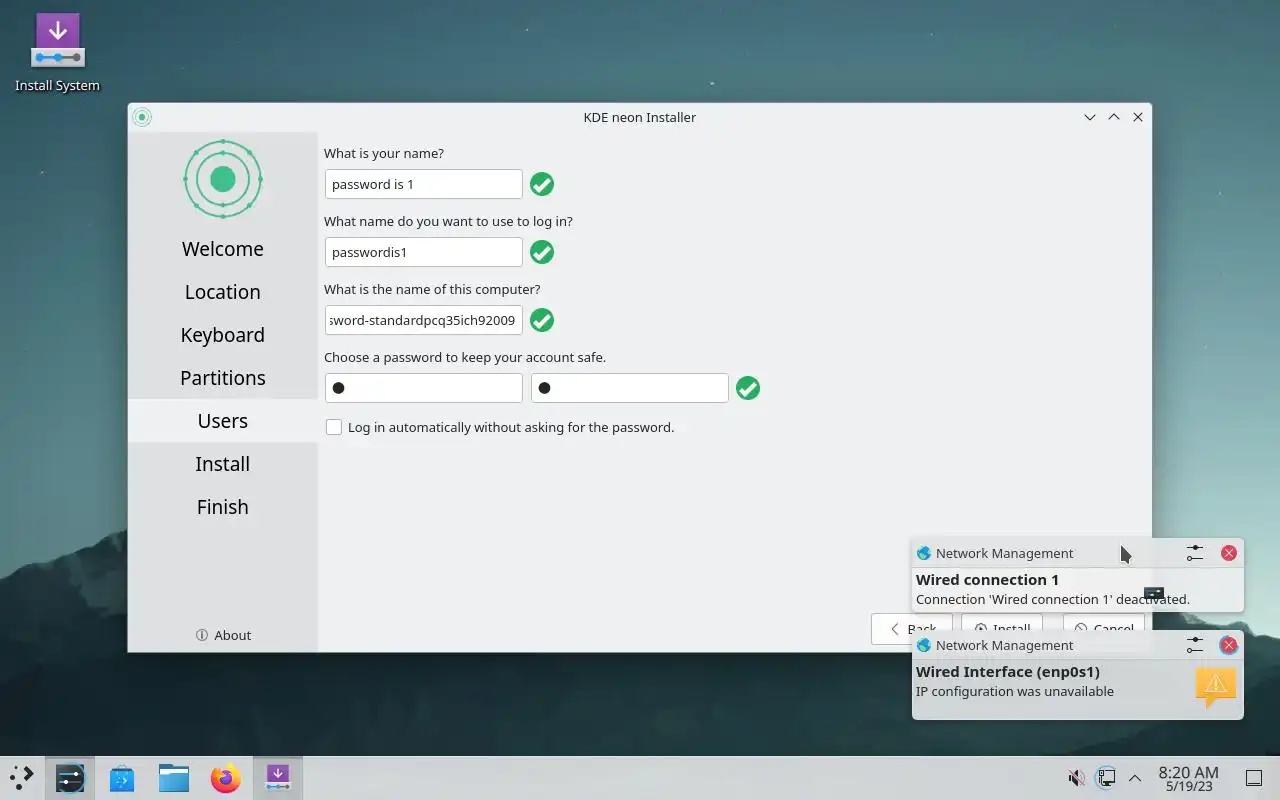
Task: Select the Finish step in sidebar
Action: pos(223,507)
